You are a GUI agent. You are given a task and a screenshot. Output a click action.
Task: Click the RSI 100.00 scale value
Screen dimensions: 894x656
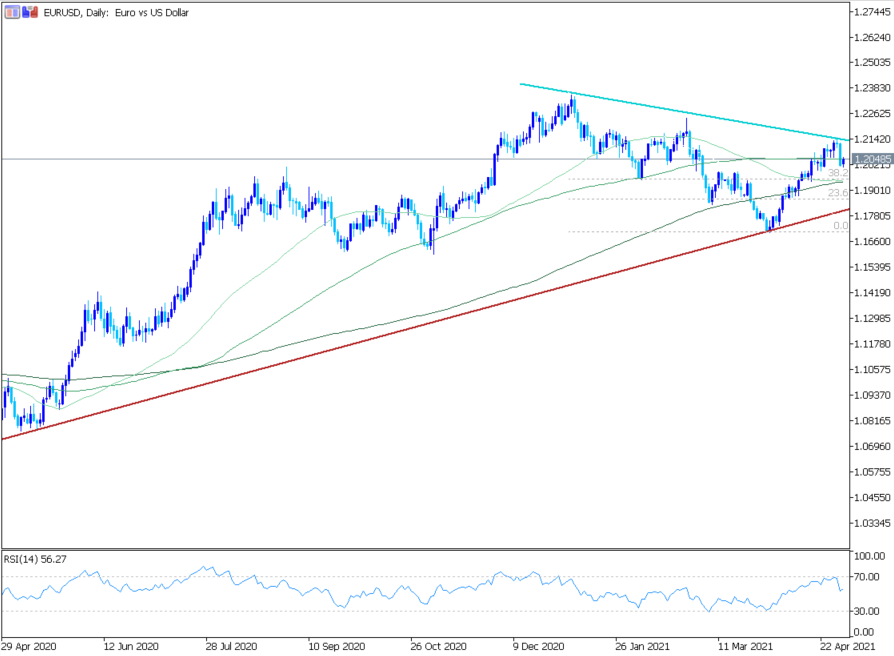[869, 556]
